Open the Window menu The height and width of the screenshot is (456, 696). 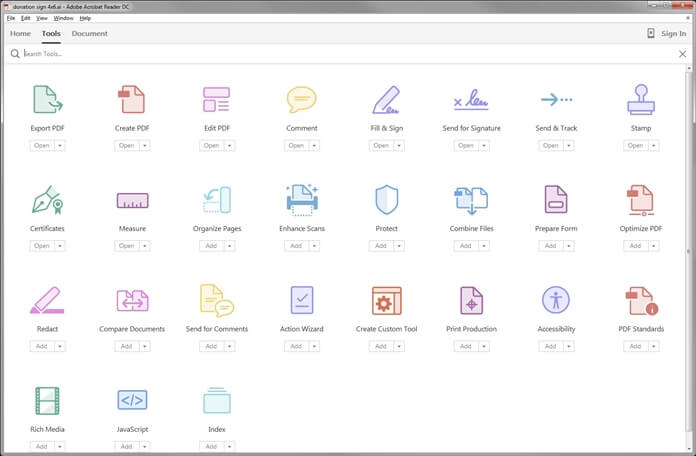click(63, 18)
